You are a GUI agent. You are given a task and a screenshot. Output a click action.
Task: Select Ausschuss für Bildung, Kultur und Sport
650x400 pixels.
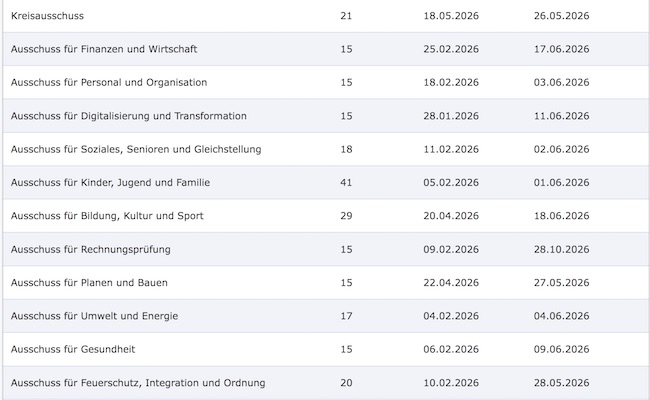[x=107, y=216]
